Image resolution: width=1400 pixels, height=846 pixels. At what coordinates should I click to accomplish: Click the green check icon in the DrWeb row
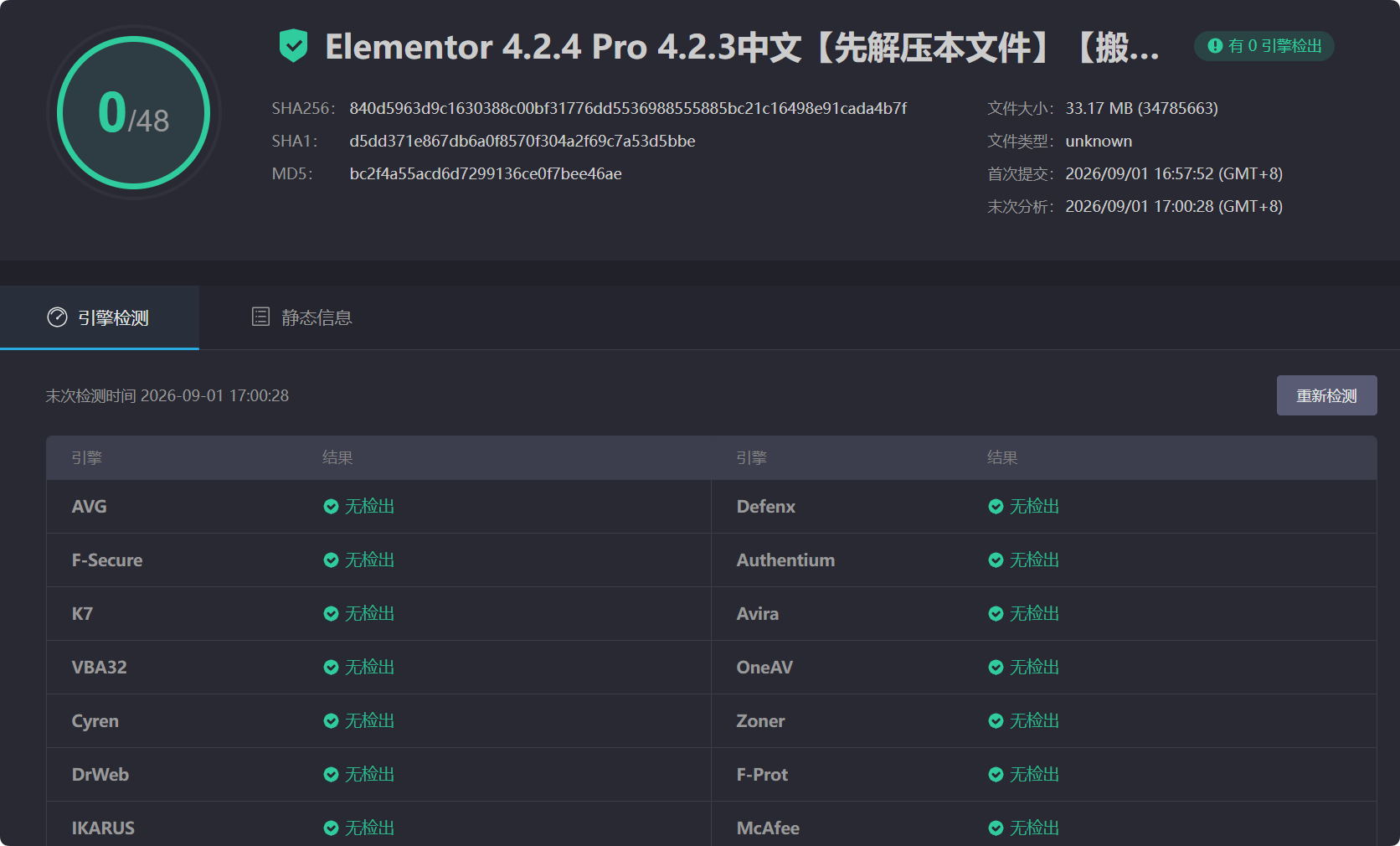pos(331,775)
